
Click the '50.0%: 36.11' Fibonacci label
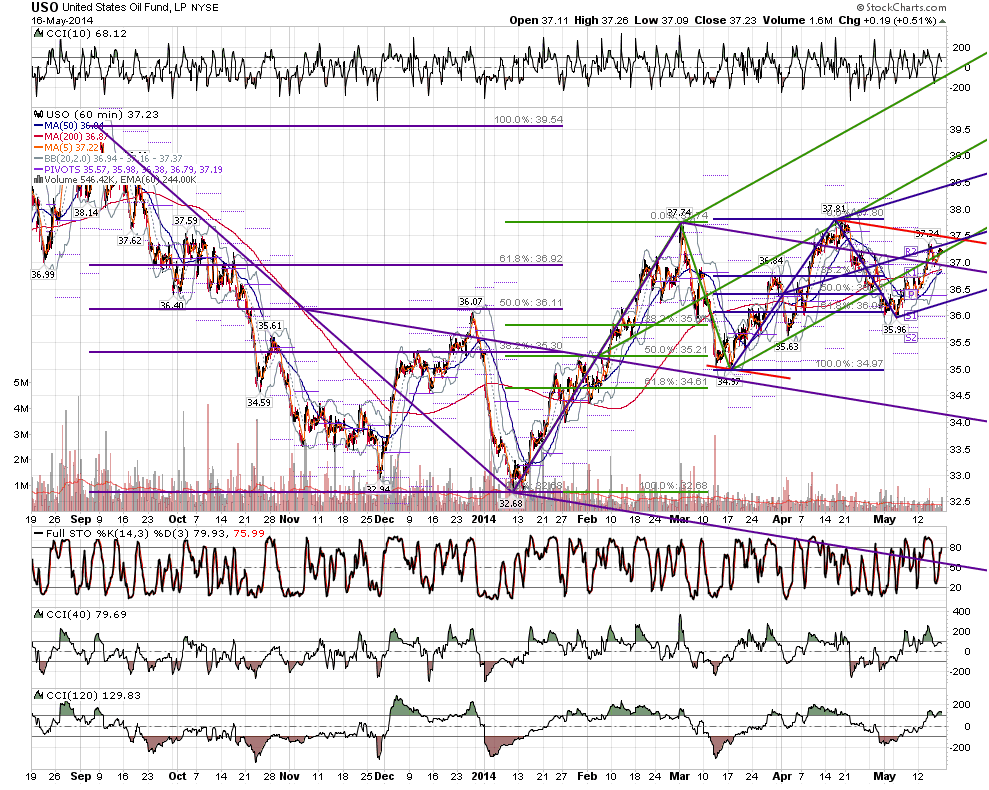coord(530,302)
